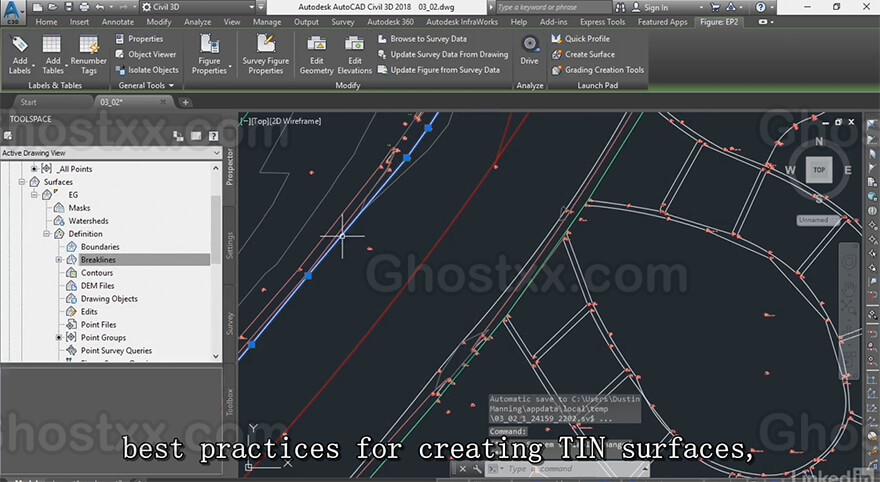Click Edit Geometry tool
880x482 pixels.
click(317, 54)
